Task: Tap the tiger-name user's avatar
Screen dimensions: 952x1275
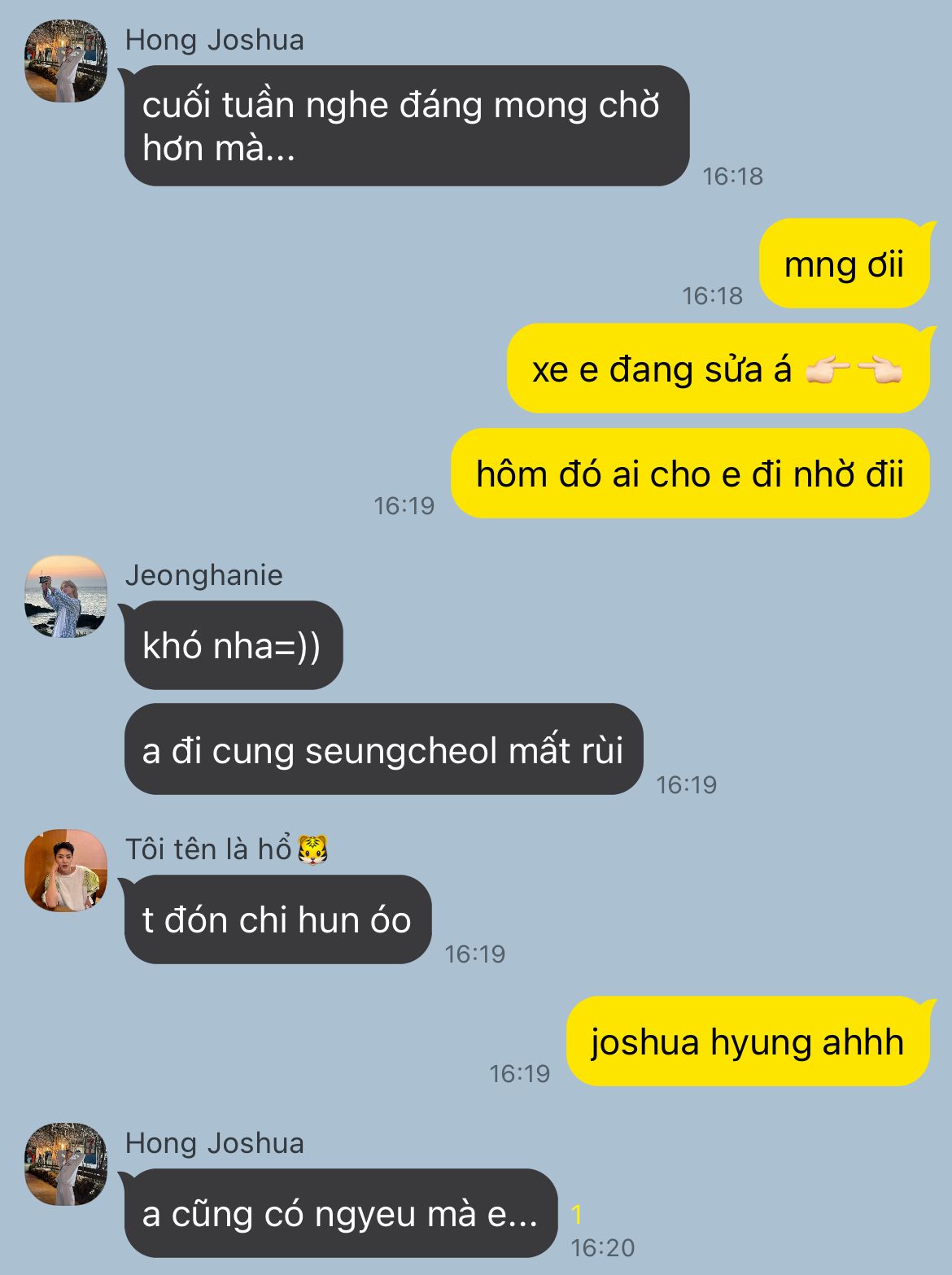Action: 66,871
